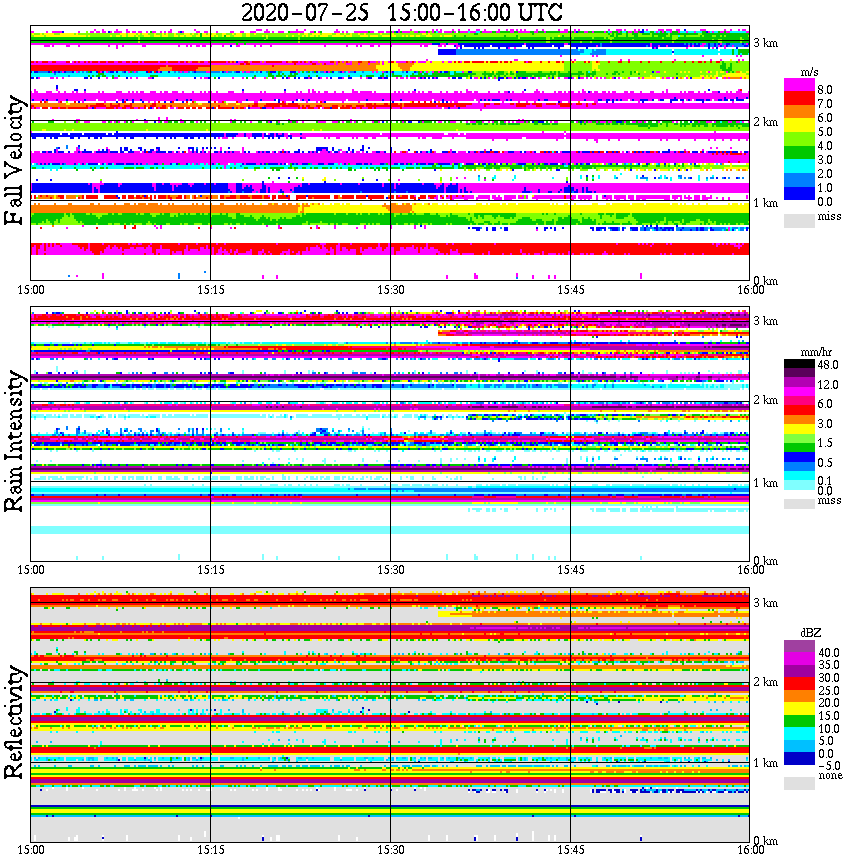Click "2 km" beside the Fall Velocity plot
850x868 pixels.
765,122
